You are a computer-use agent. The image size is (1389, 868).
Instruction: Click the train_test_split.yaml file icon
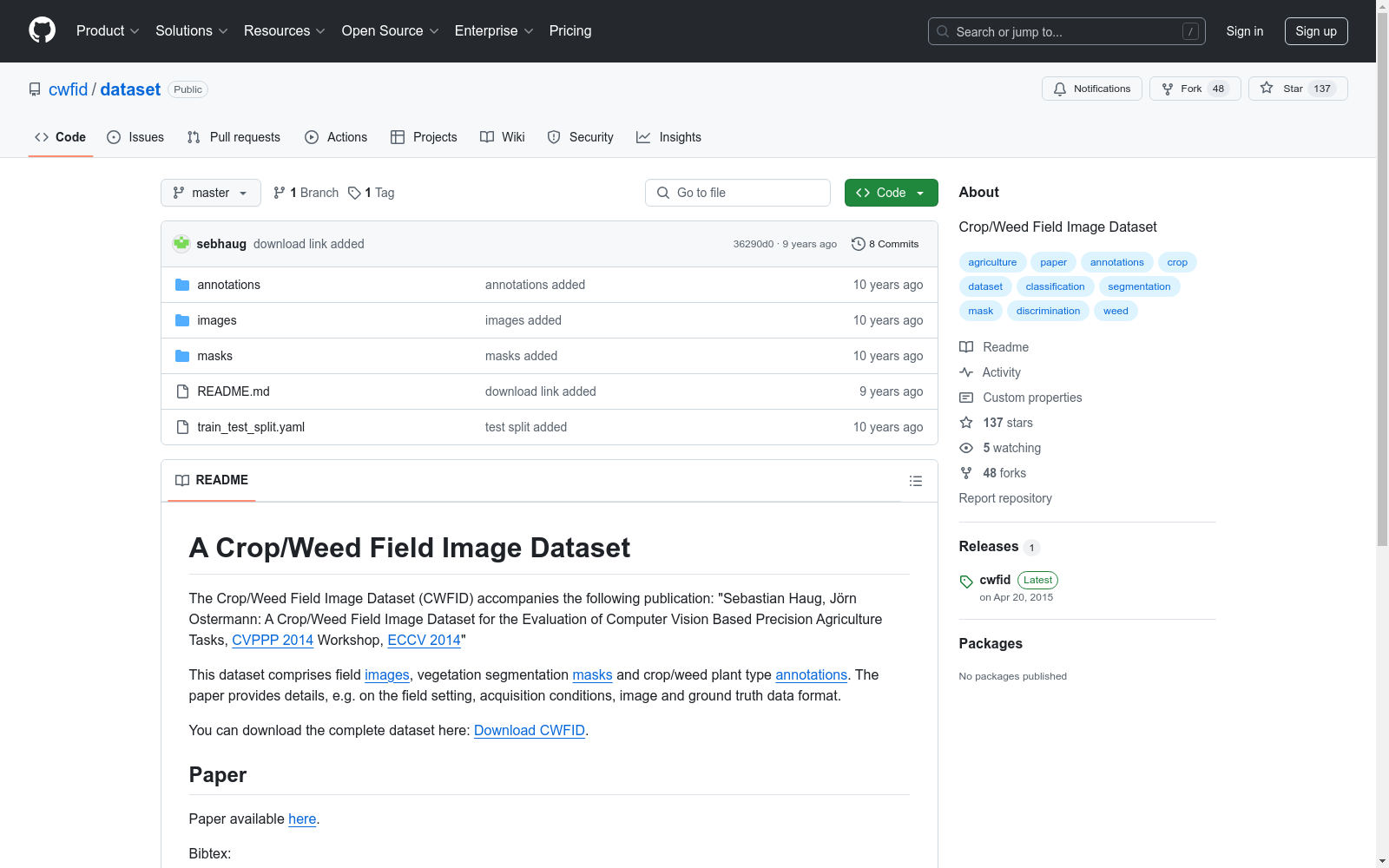pyautogui.click(x=182, y=427)
